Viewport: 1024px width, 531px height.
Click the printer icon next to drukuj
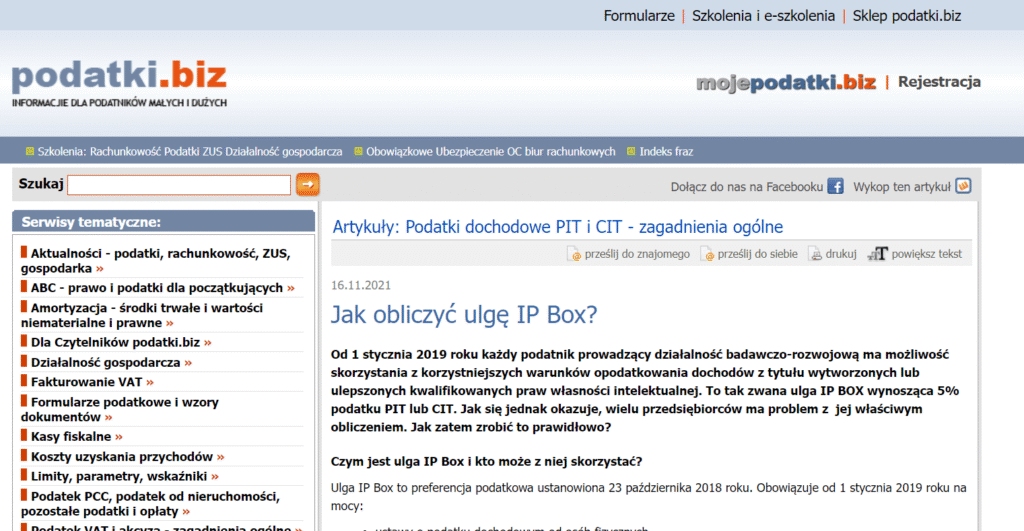coord(815,255)
